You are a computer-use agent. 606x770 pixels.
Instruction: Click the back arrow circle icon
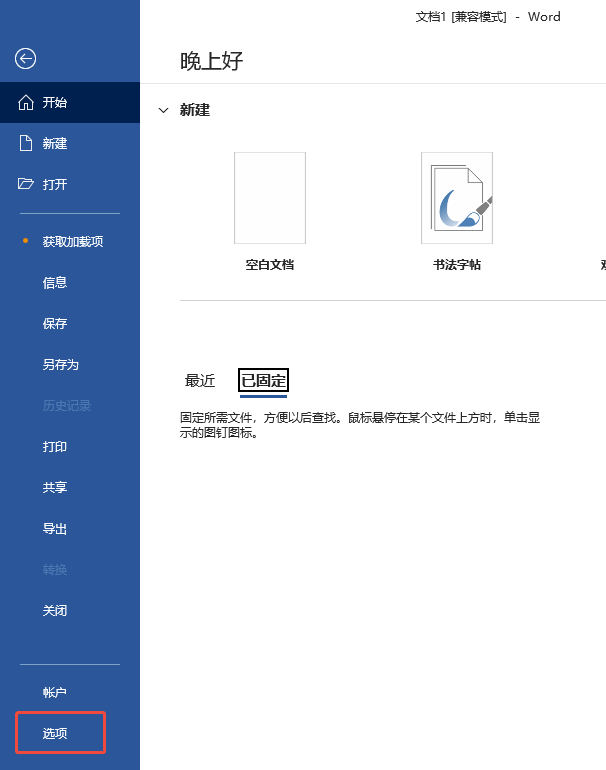point(25,59)
